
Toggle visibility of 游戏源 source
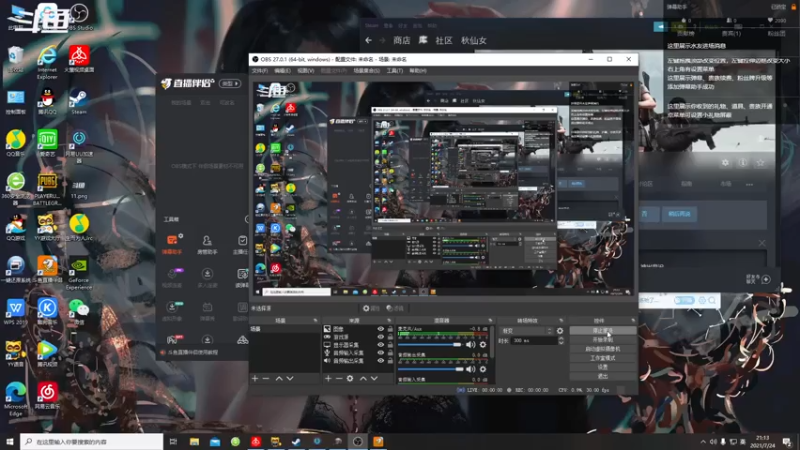click(x=380, y=337)
